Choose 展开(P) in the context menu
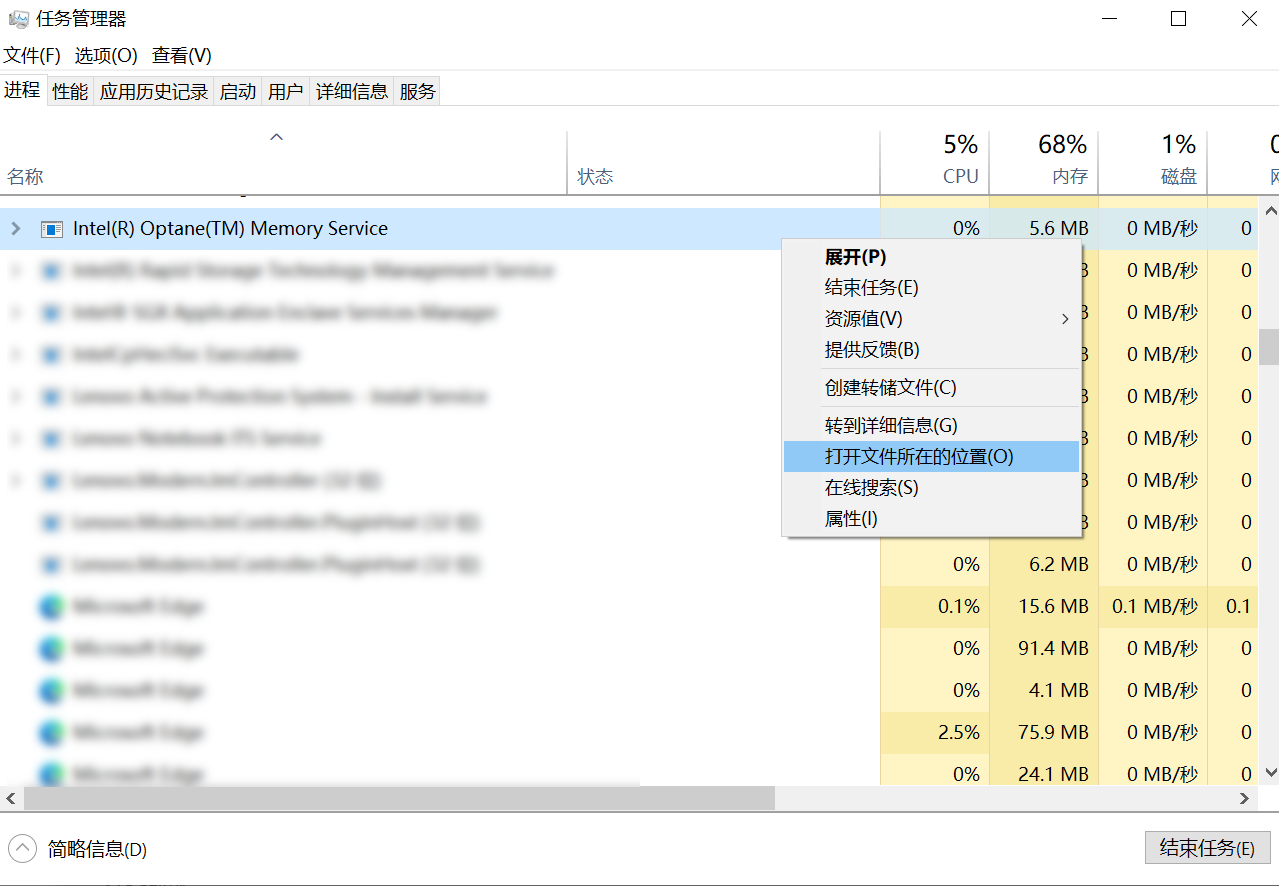The width and height of the screenshot is (1279, 886). coord(931,257)
